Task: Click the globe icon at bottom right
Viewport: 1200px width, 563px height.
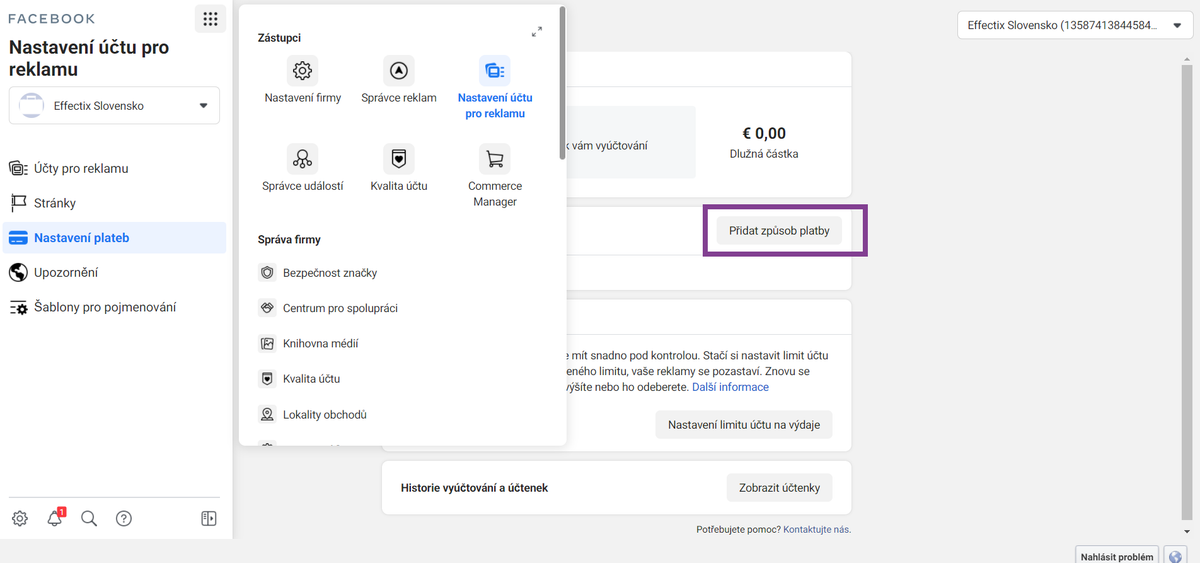Action: pos(1176,557)
